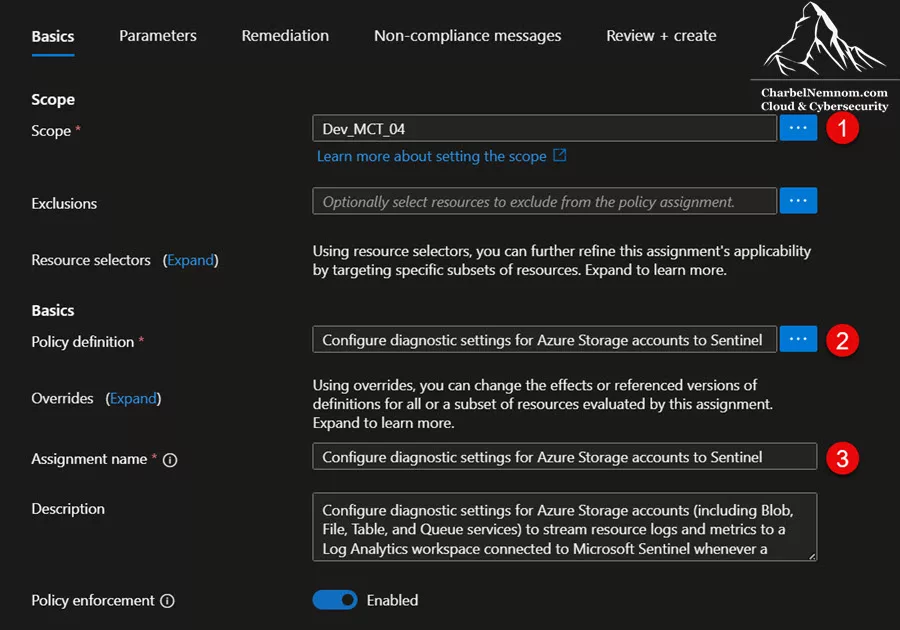Open the Scope picker ellipsis button
The height and width of the screenshot is (630, 900).
[x=798, y=128]
